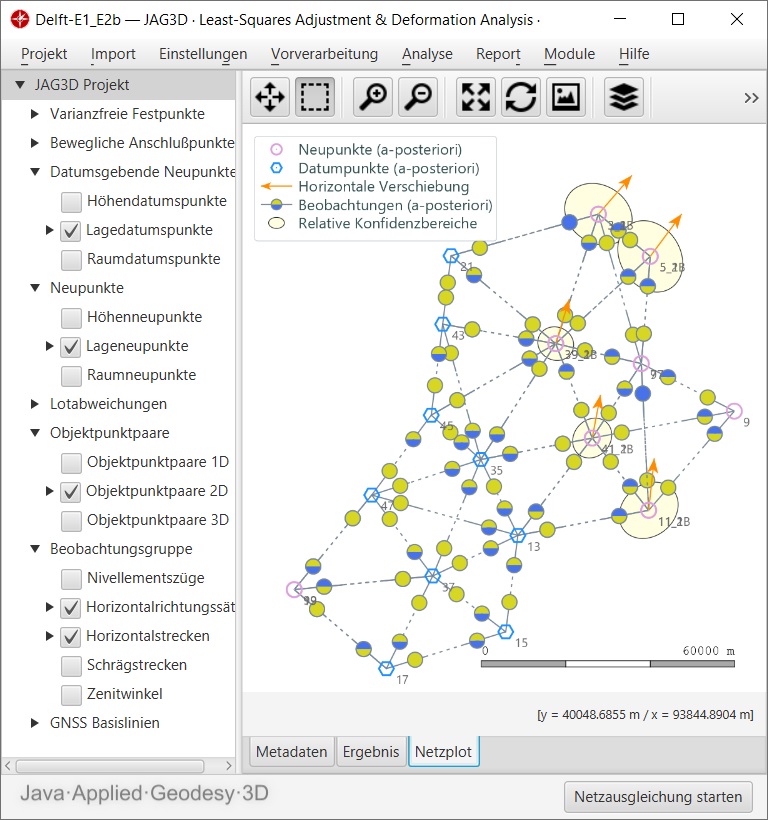Select the Netzplot tab
Screen dimensions: 768x820
pos(443,751)
